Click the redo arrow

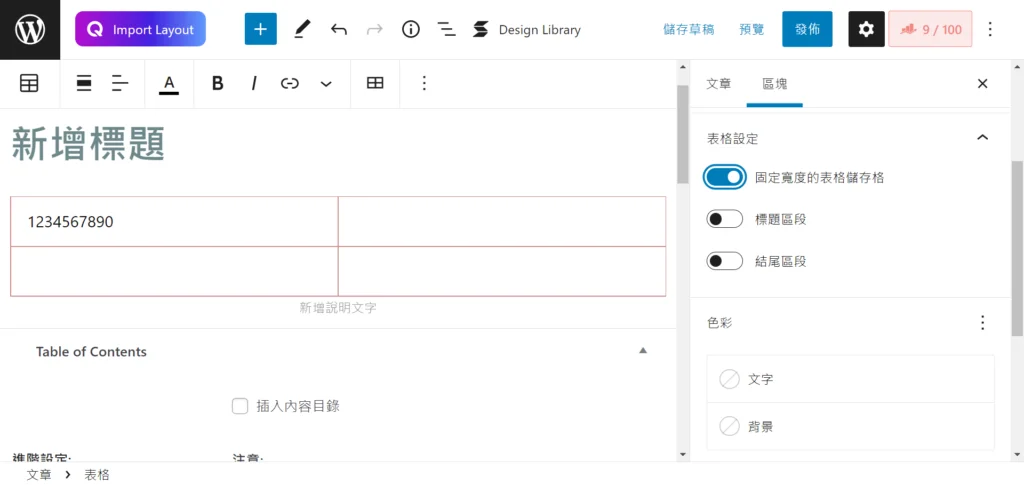(374, 29)
